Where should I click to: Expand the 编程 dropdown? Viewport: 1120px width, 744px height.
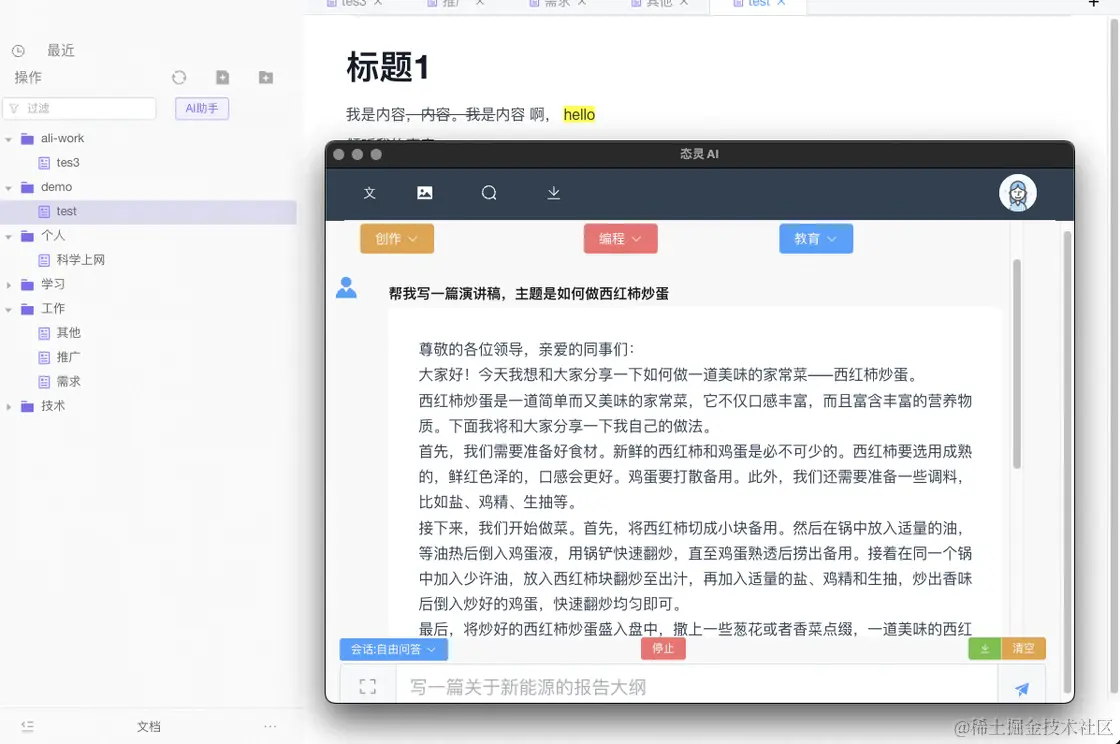click(620, 239)
